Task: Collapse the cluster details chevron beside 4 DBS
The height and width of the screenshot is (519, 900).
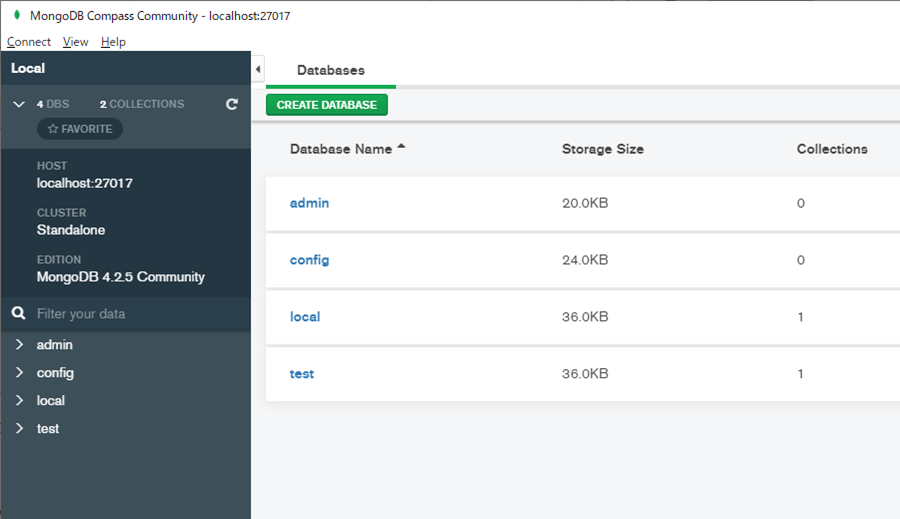Action: click(19, 104)
